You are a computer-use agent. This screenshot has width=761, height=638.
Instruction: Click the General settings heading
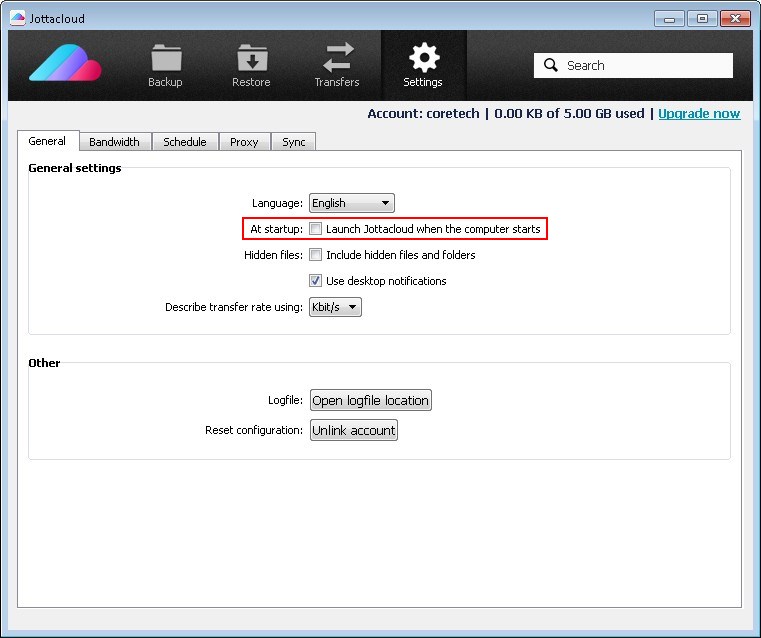[x=75, y=168]
